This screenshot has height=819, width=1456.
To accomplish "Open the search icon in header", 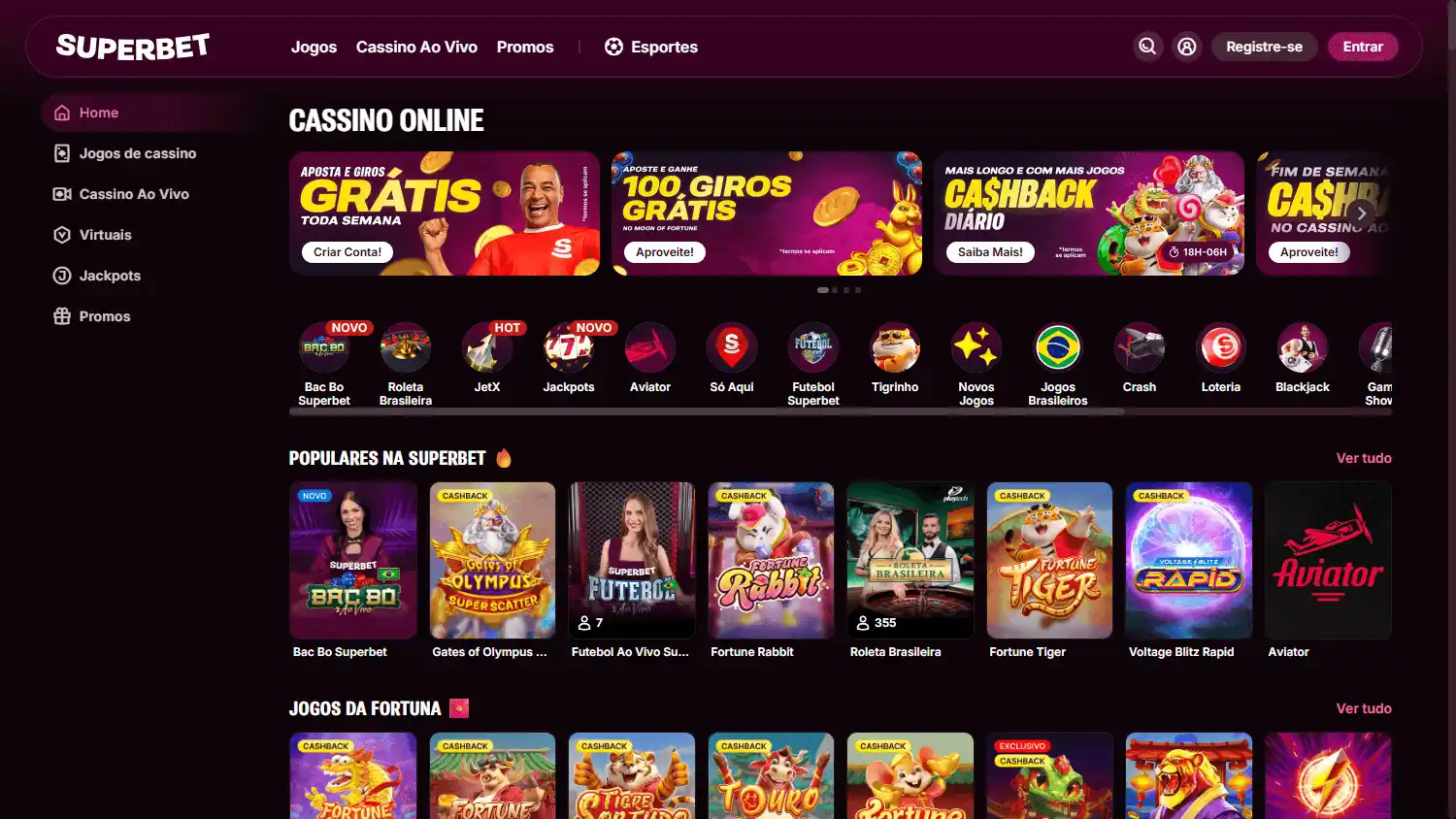I will point(1147,47).
